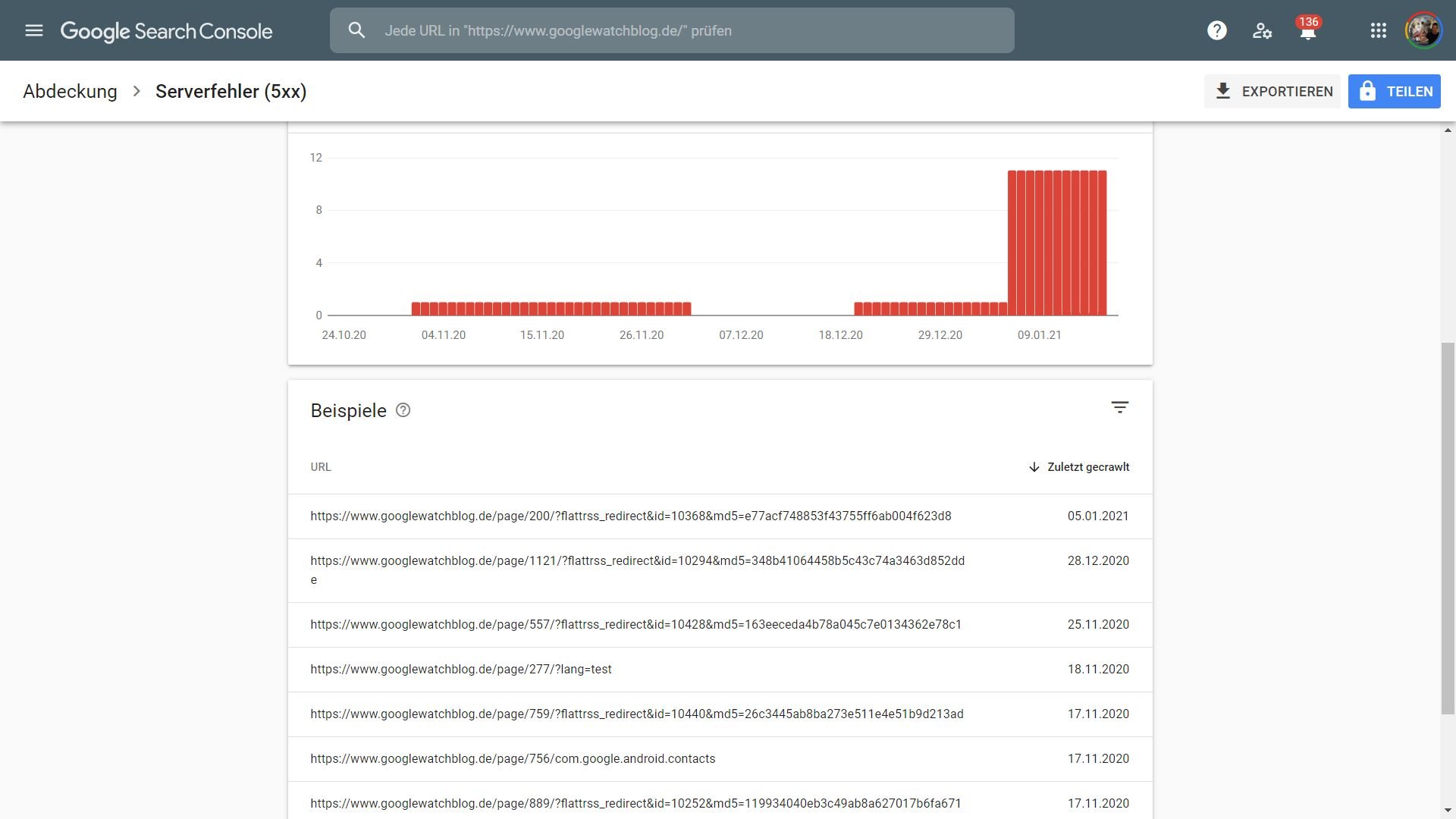The image size is (1456, 819).
Task: Click the EXPORTIEREN button
Action: click(x=1272, y=91)
